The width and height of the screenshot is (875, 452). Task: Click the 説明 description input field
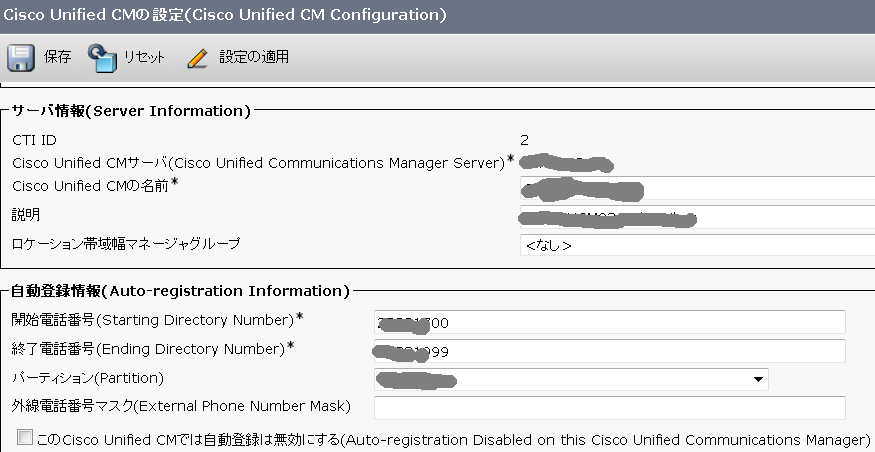(696, 216)
